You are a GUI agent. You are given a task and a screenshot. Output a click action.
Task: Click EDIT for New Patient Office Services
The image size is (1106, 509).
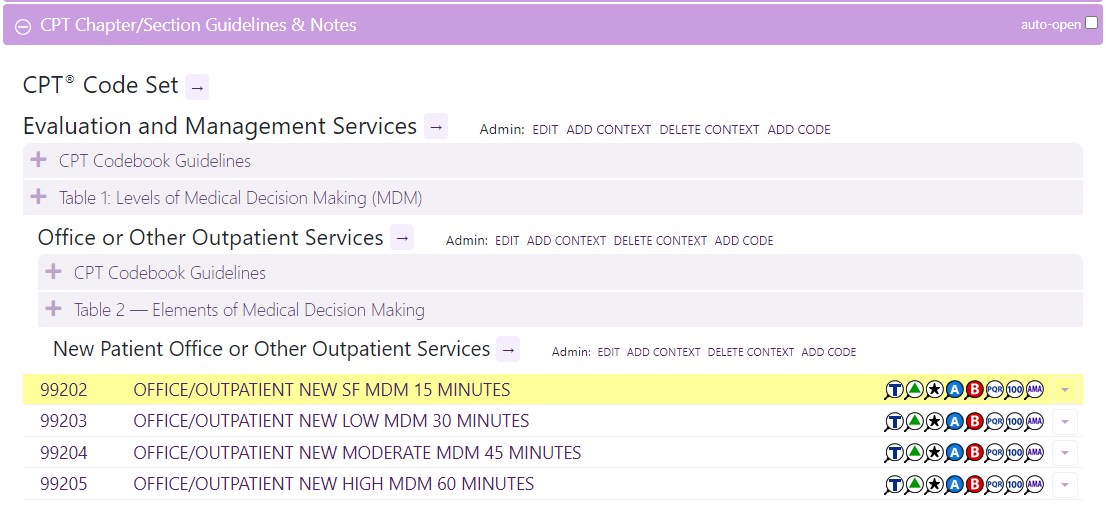coord(609,352)
